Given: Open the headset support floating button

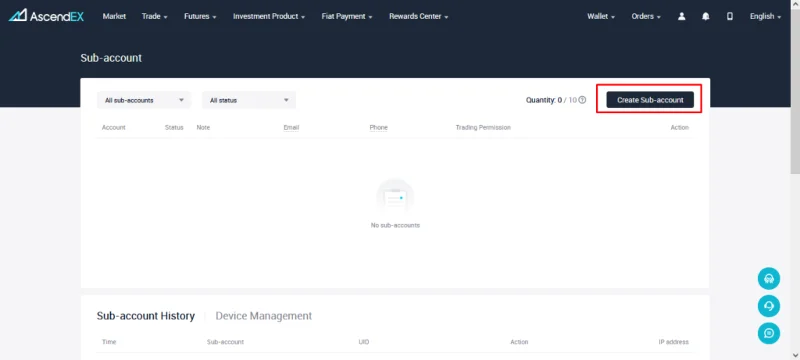Looking at the screenshot, I should pyautogui.click(x=769, y=278).
